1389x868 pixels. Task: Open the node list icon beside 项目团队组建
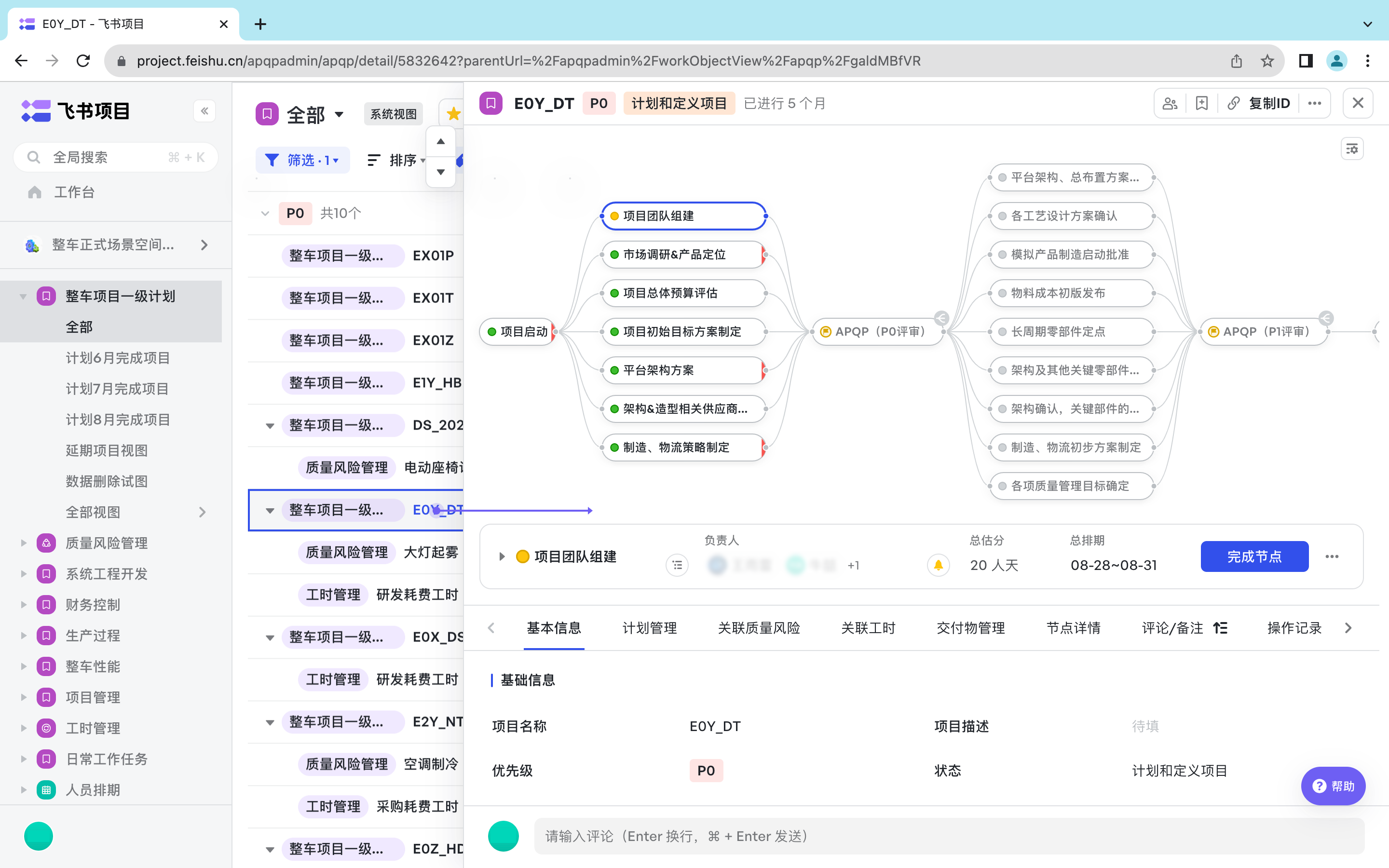[677, 566]
